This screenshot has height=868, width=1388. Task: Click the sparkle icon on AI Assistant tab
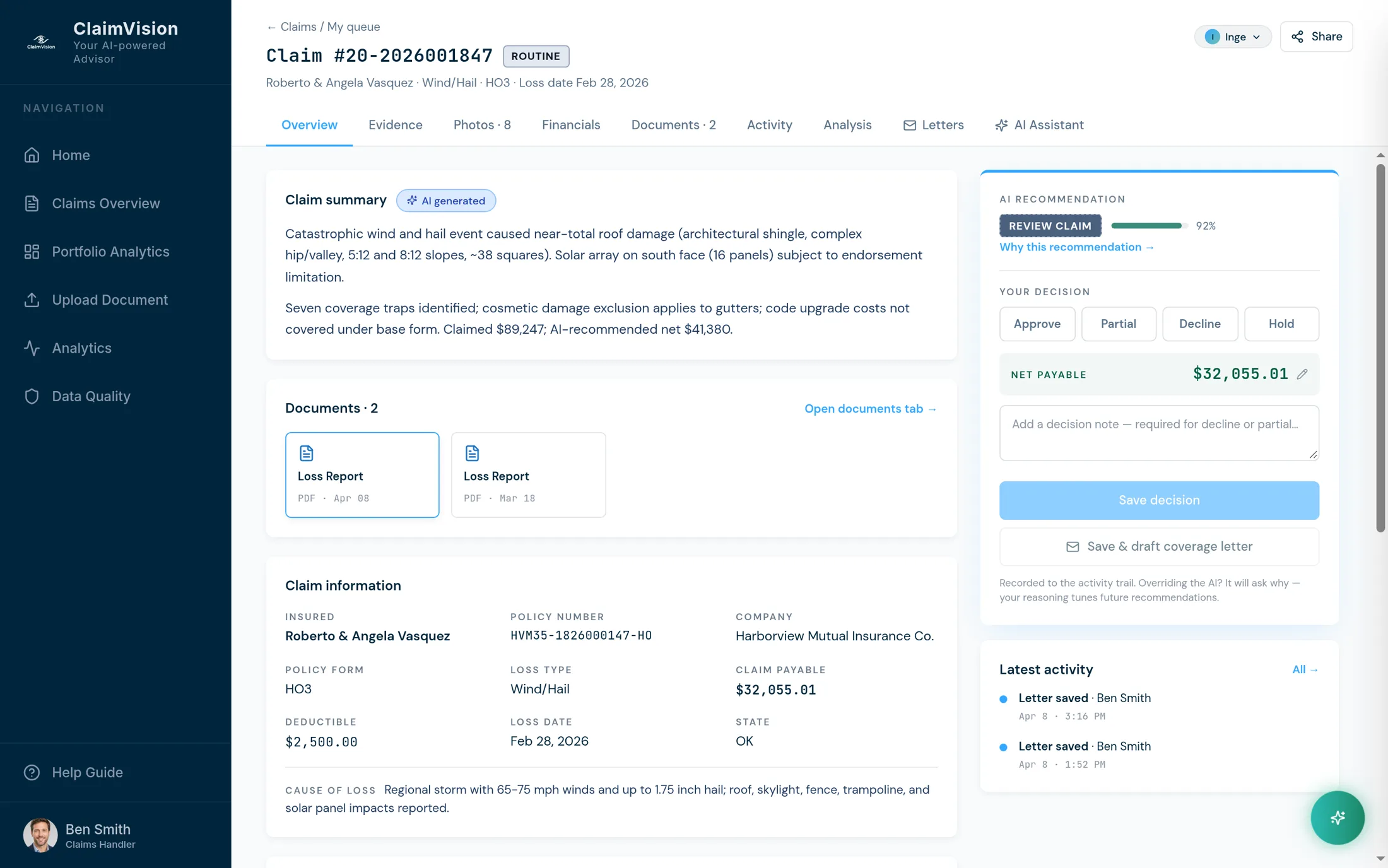pos(1001,125)
